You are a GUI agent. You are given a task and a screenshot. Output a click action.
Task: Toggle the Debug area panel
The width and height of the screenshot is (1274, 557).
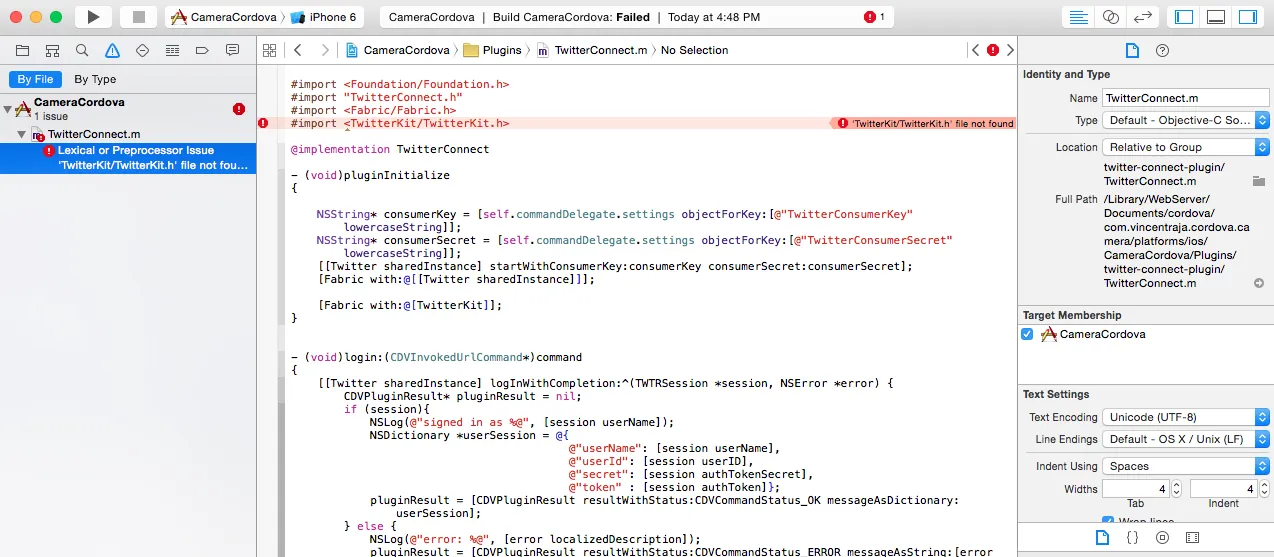coord(1216,17)
